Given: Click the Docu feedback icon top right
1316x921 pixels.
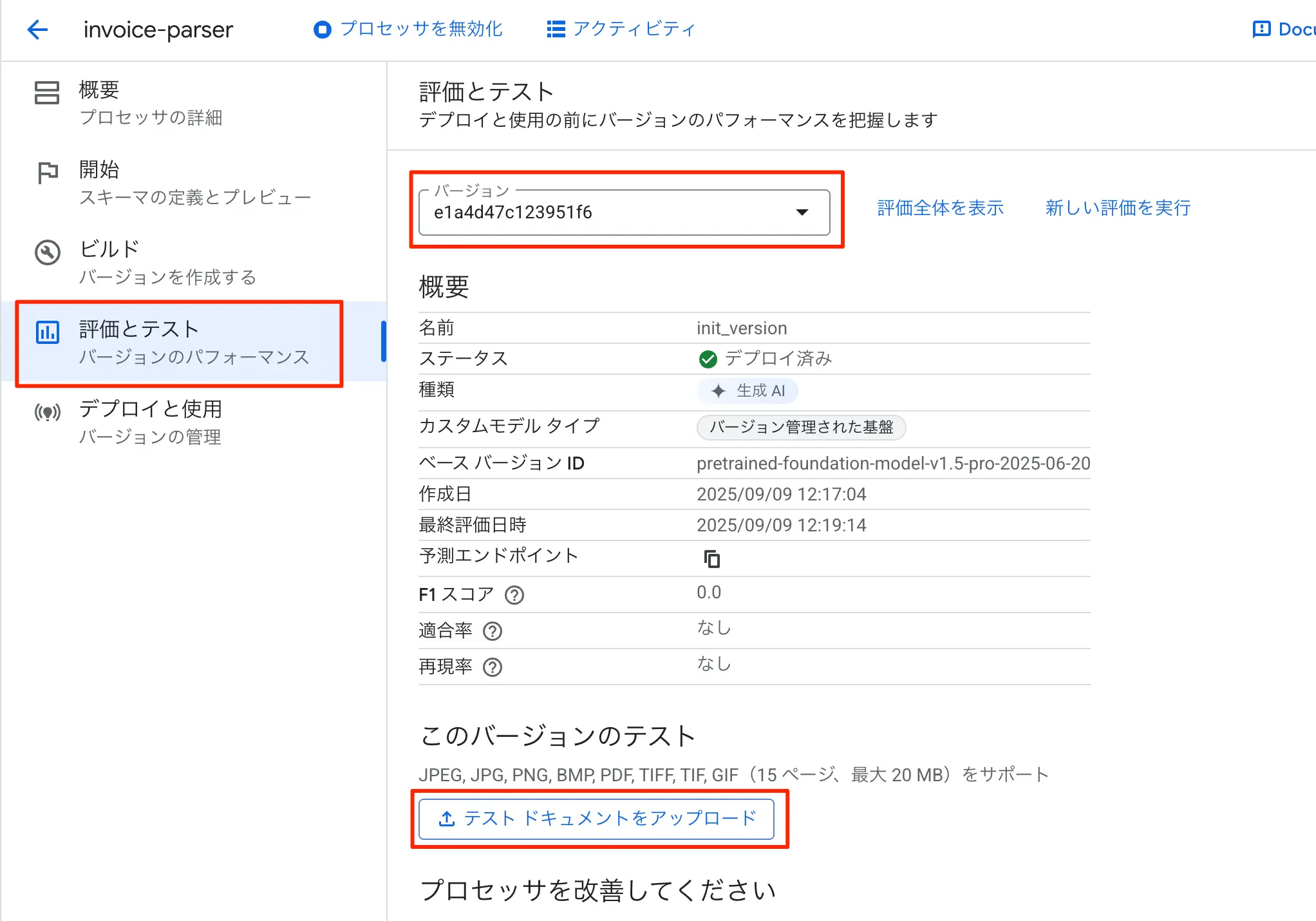Looking at the screenshot, I should tap(1261, 30).
